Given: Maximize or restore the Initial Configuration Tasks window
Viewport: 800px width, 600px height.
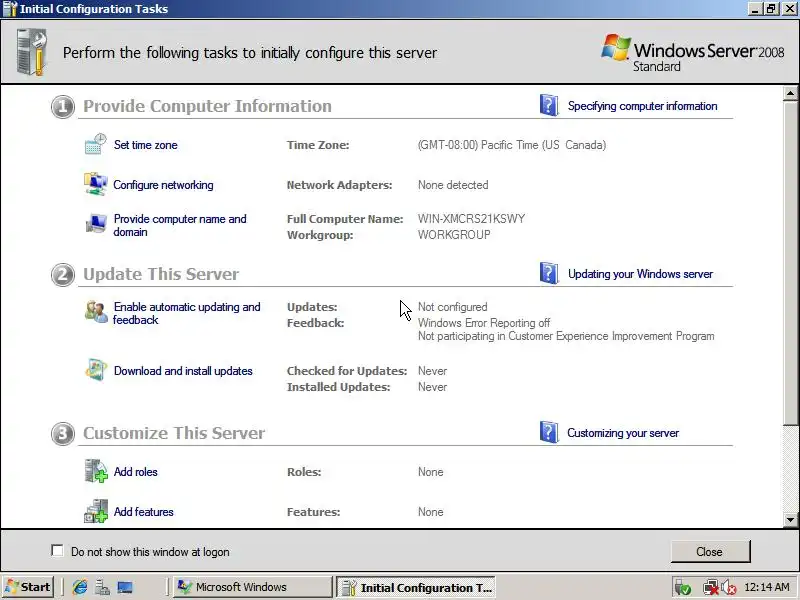Looking at the screenshot, I should [772, 9].
